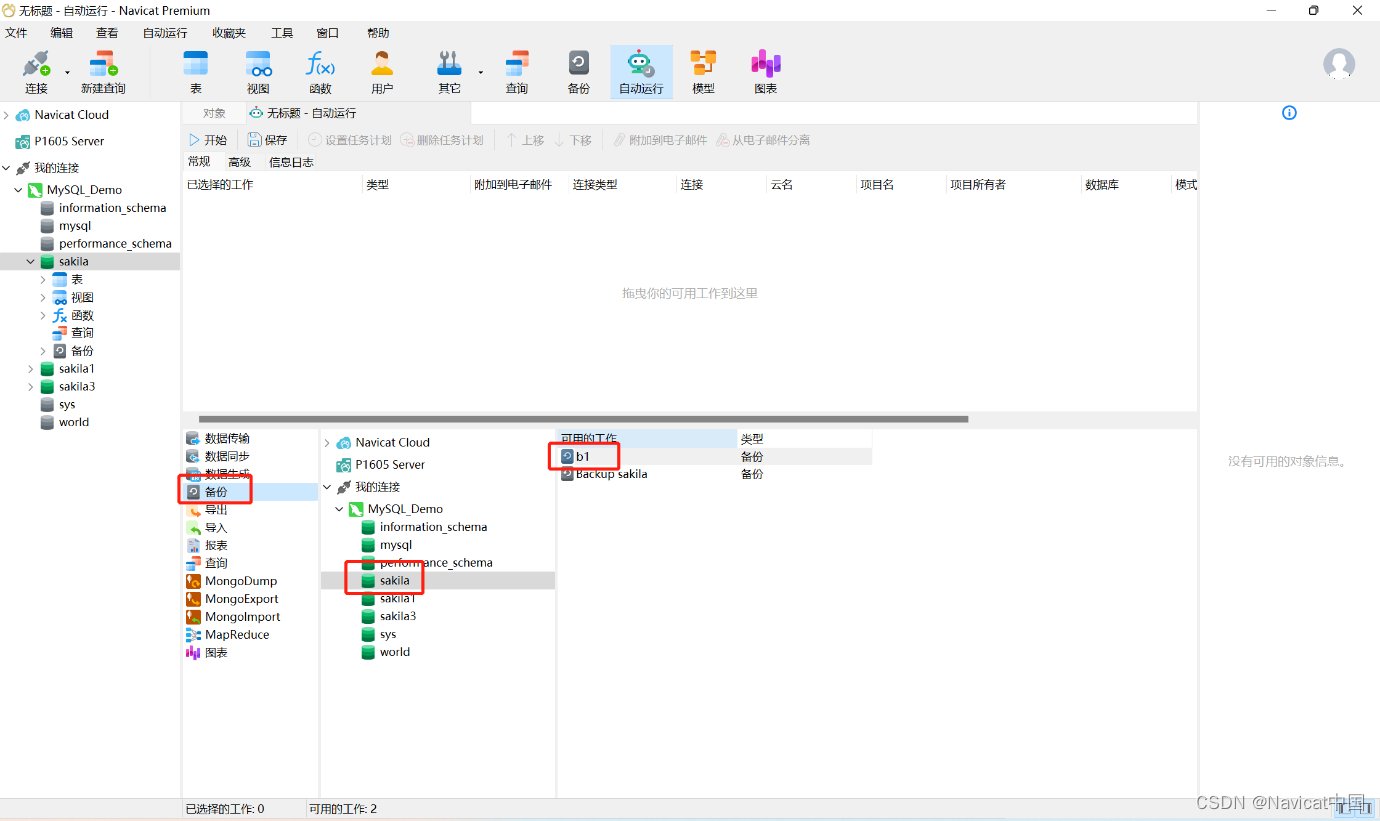The image size is (1380, 821).
Task: Switch to the 信息日志 tab
Action: (x=291, y=162)
